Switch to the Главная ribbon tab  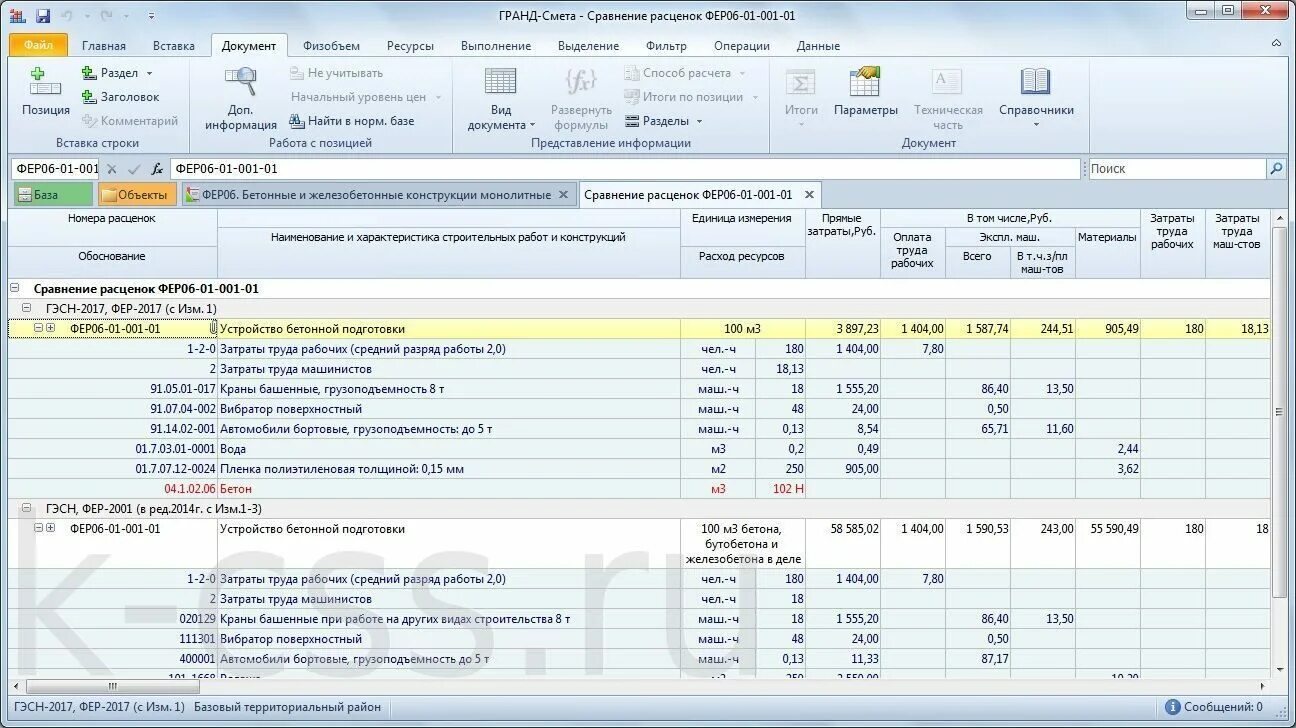coord(104,46)
